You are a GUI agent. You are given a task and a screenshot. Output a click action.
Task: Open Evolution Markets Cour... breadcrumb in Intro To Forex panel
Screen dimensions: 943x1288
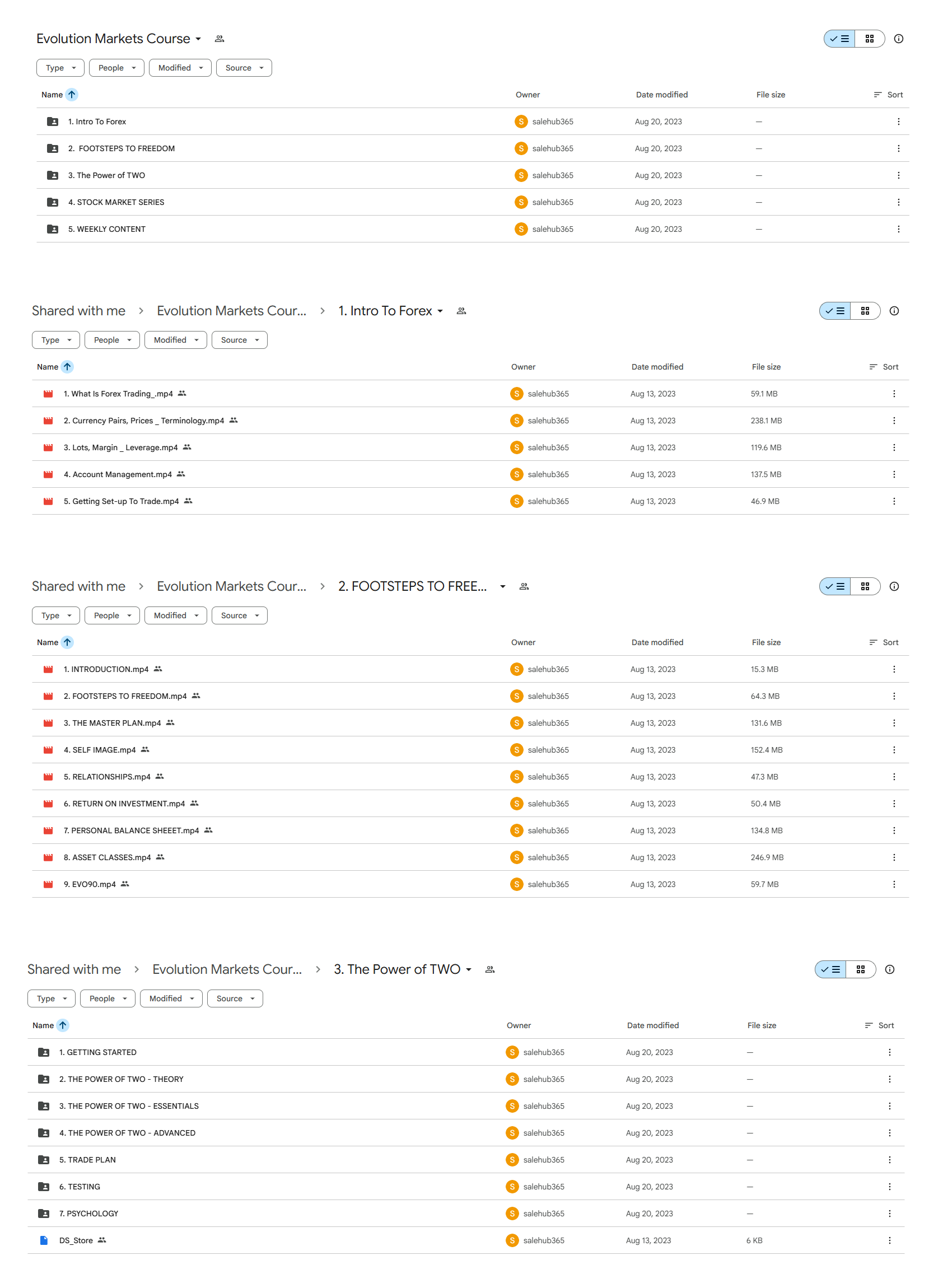point(231,311)
